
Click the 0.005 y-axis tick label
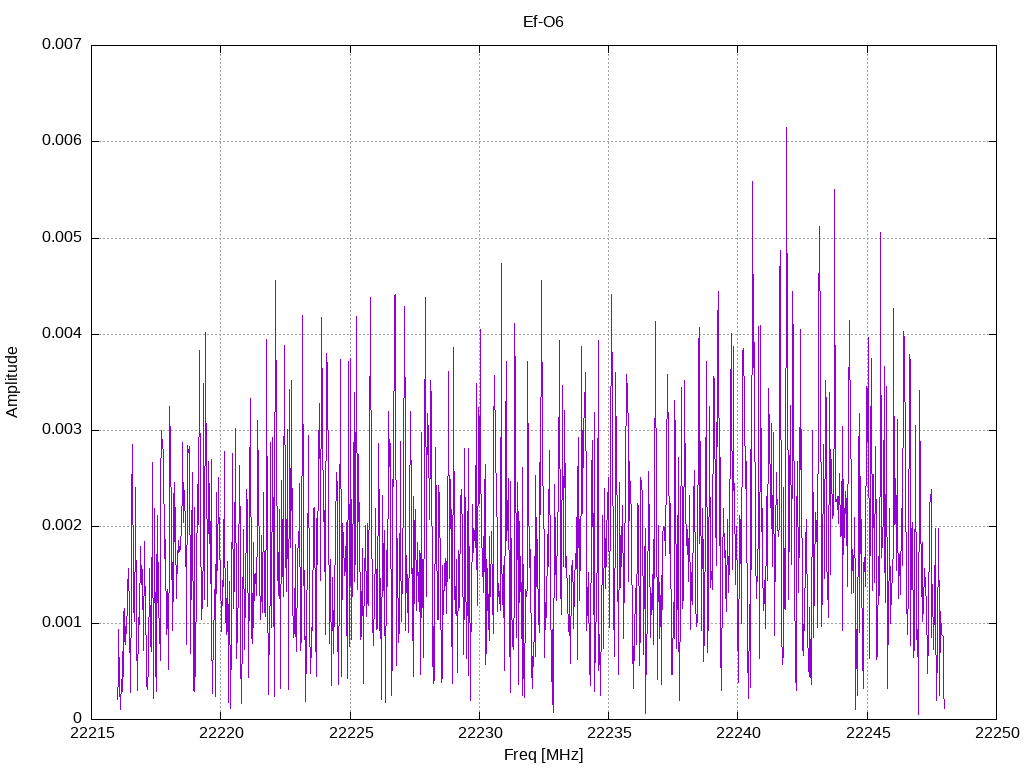pos(62,237)
